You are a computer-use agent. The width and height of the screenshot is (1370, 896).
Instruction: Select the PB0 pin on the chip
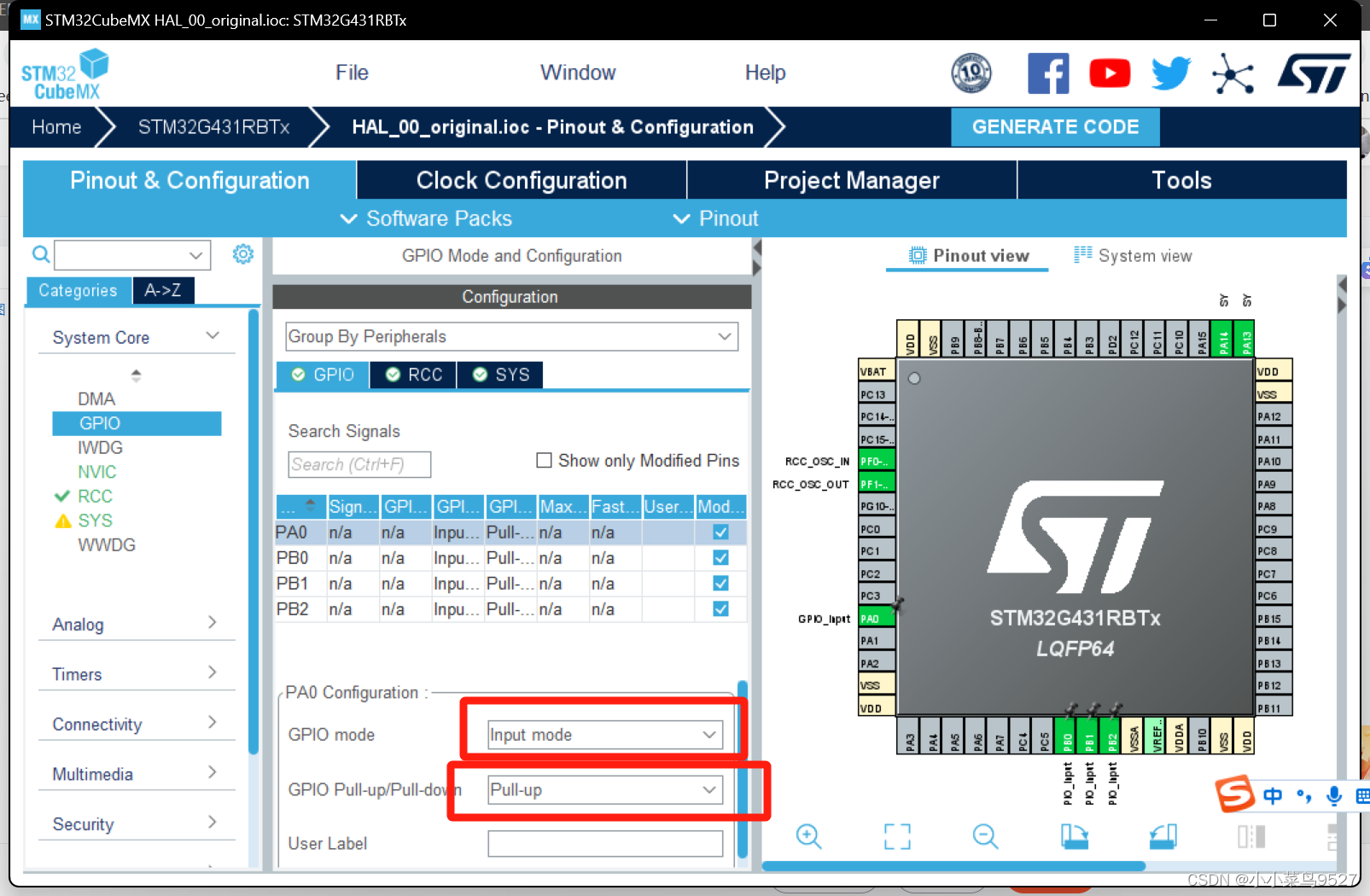coord(1067,735)
